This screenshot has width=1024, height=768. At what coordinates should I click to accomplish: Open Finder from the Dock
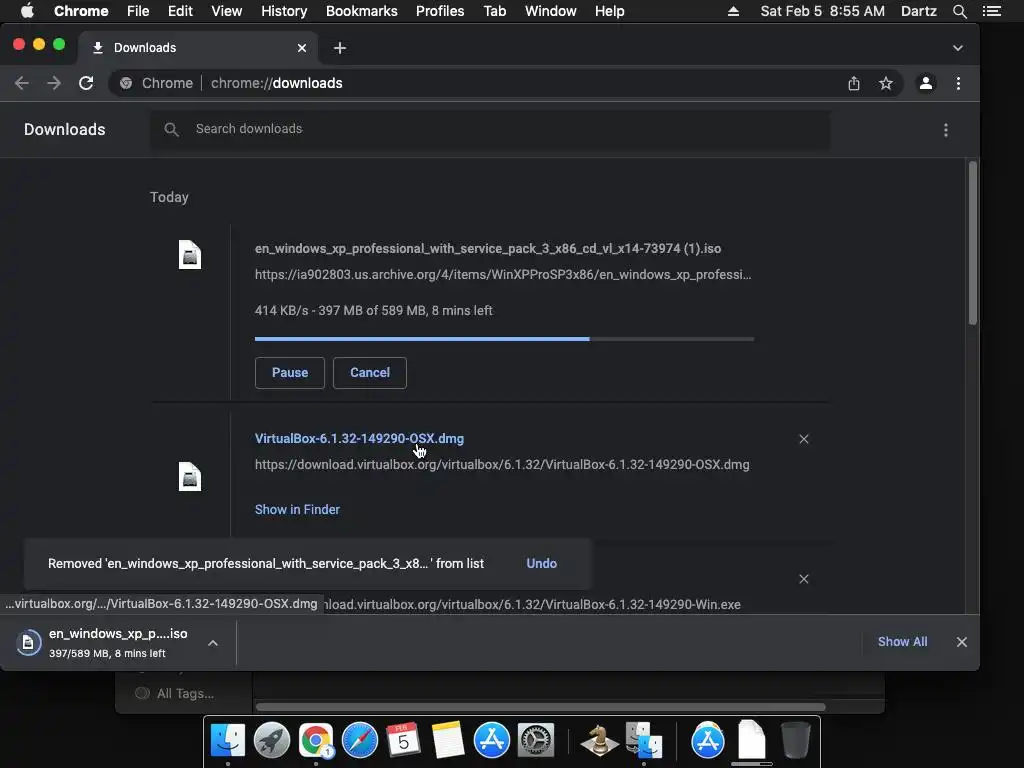click(x=228, y=740)
